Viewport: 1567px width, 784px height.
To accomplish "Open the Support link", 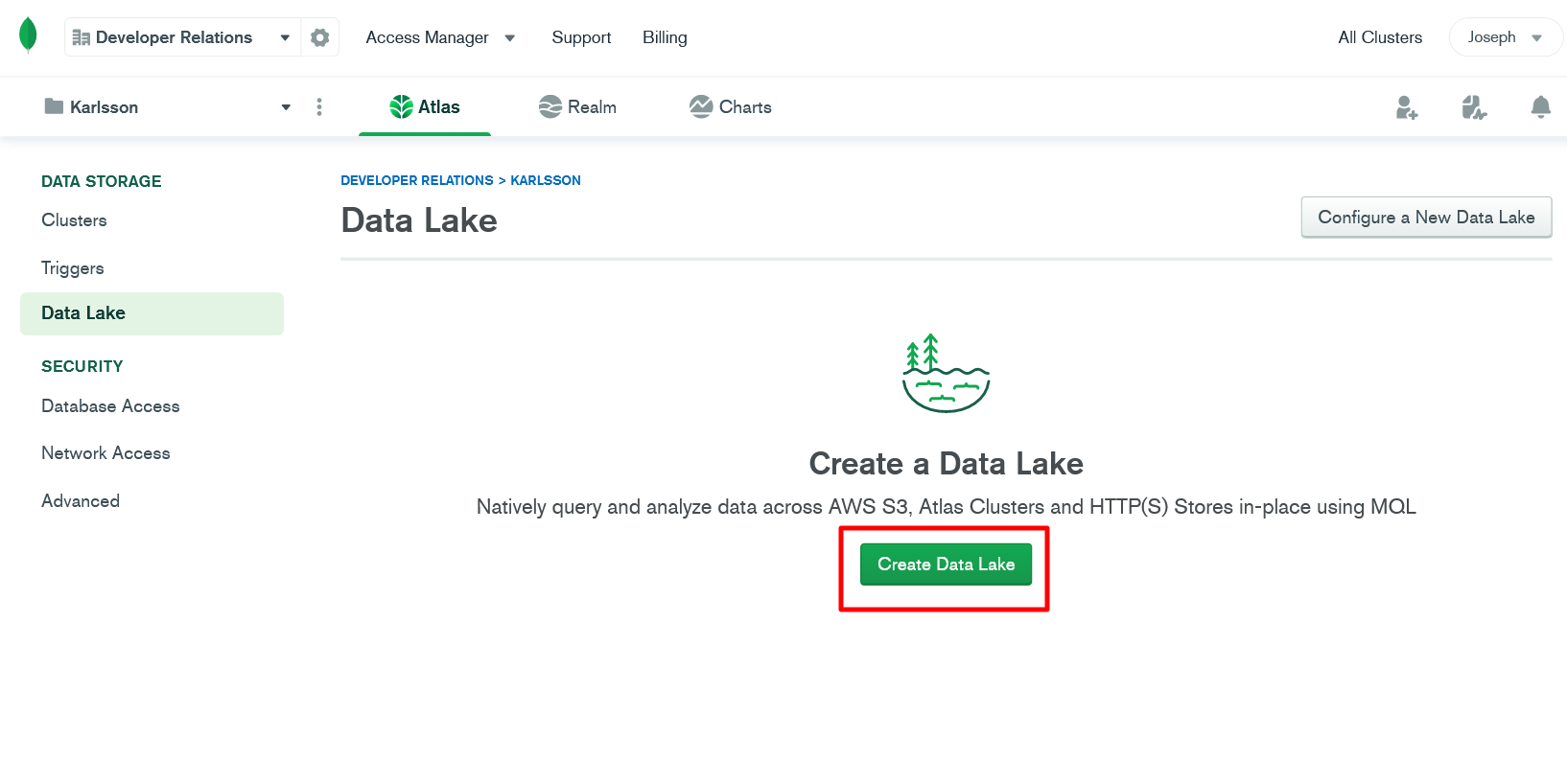I will click(581, 37).
